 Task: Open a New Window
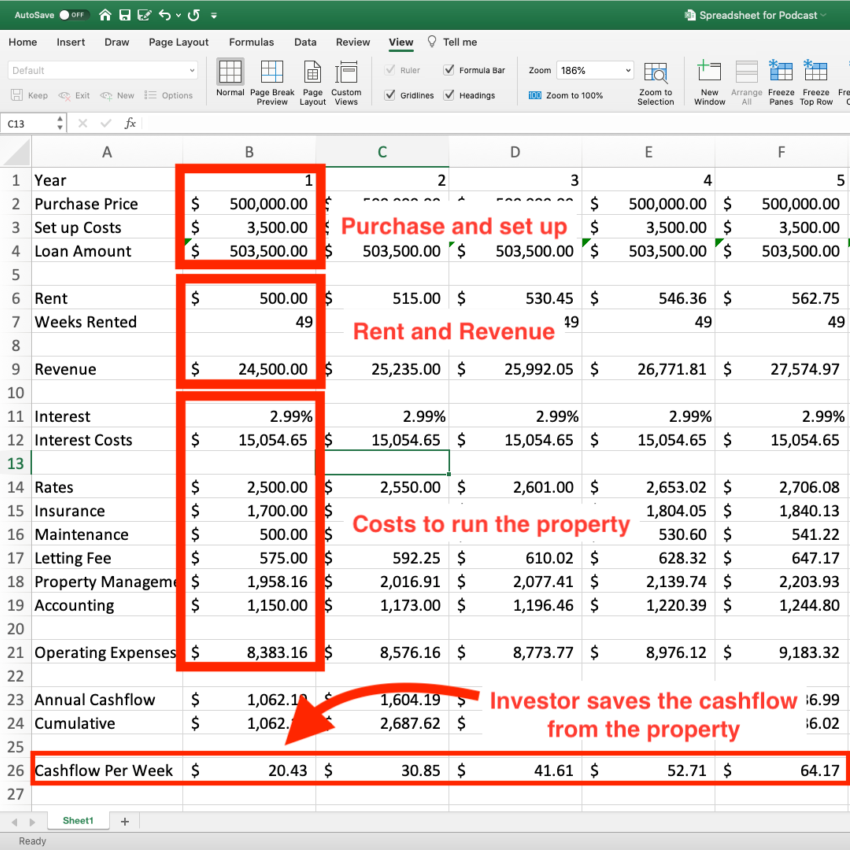(709, 82)
